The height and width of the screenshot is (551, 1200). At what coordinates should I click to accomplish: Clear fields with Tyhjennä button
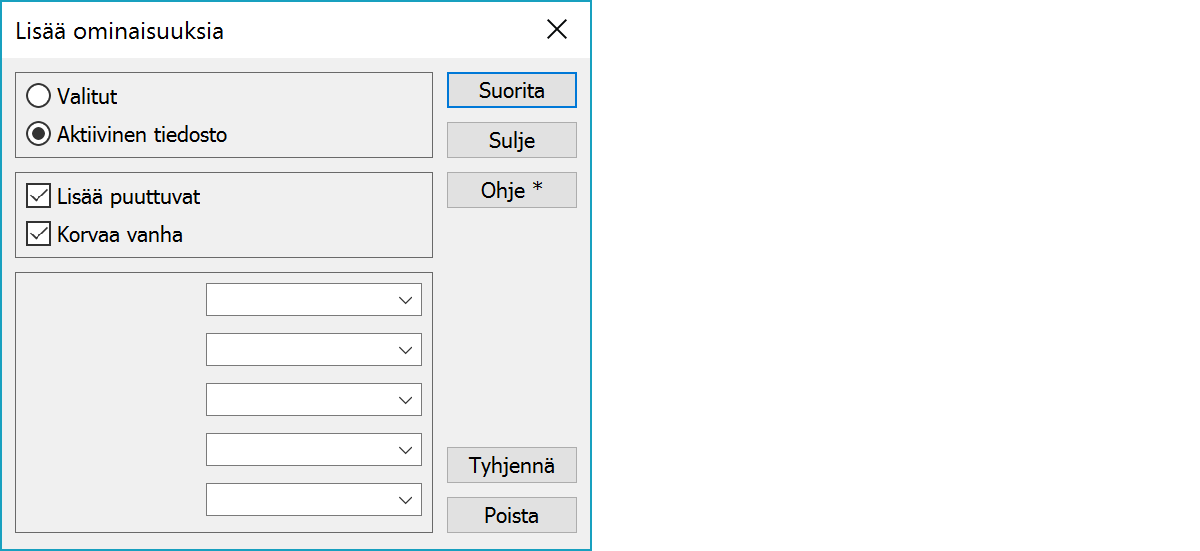(x=512, y=465)
